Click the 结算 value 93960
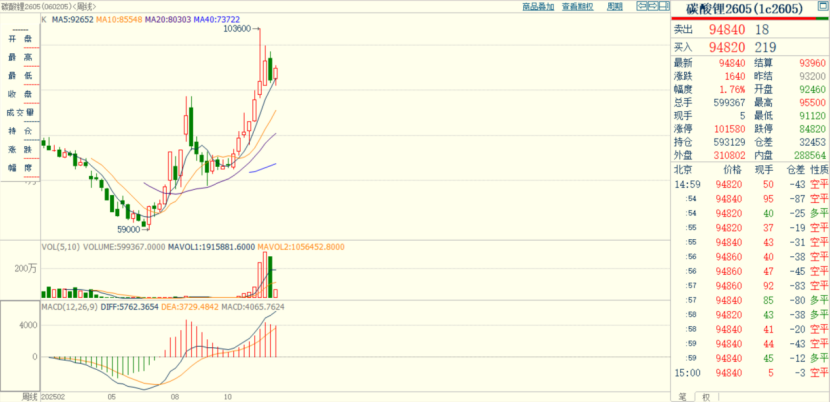 pos(812,63)
